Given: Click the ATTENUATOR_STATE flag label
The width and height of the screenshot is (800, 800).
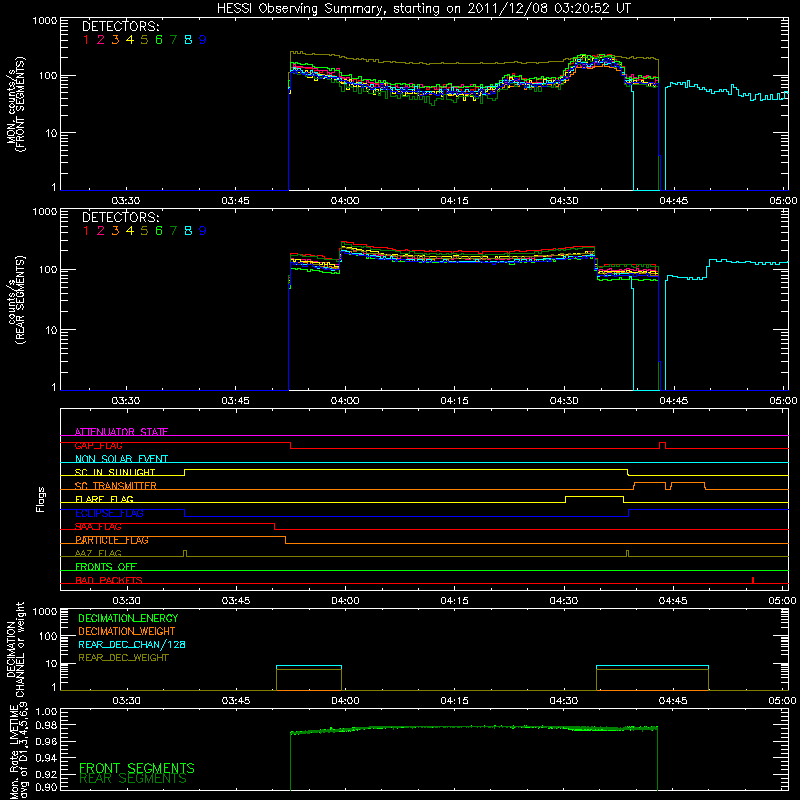Looking at the screenshot, I should (121, 432).
